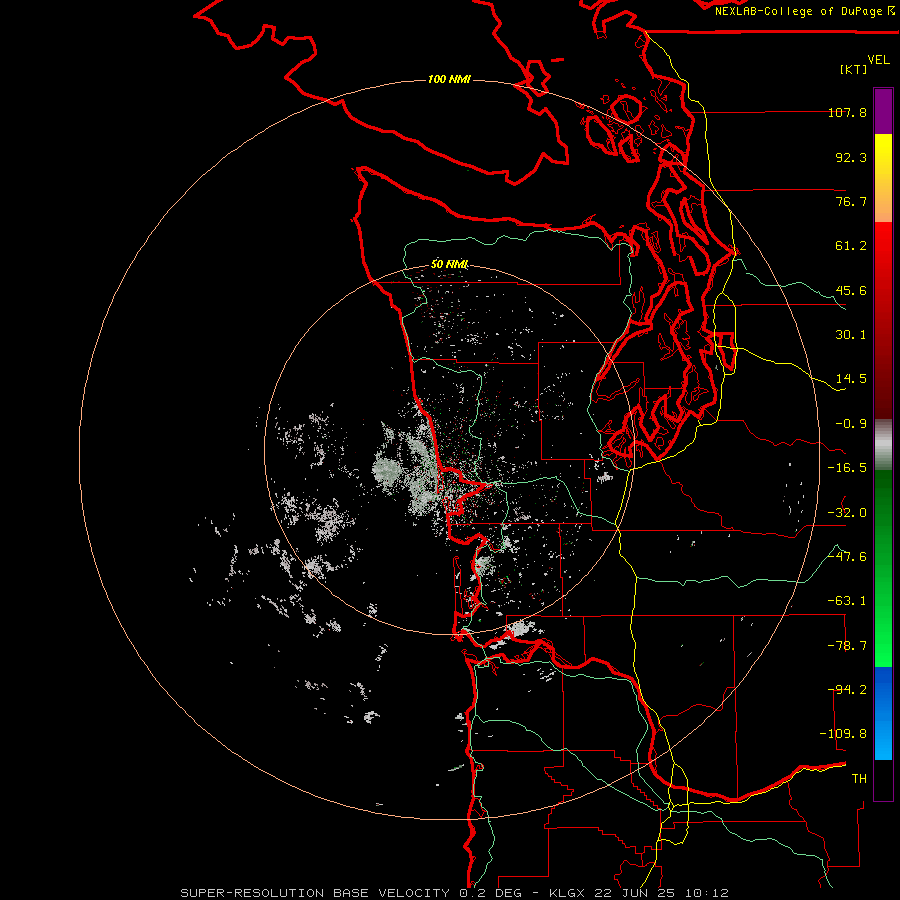Click the 14.5 velocity scale value
Viewport: 900px width, 900px height.
(x=851, y=379)
